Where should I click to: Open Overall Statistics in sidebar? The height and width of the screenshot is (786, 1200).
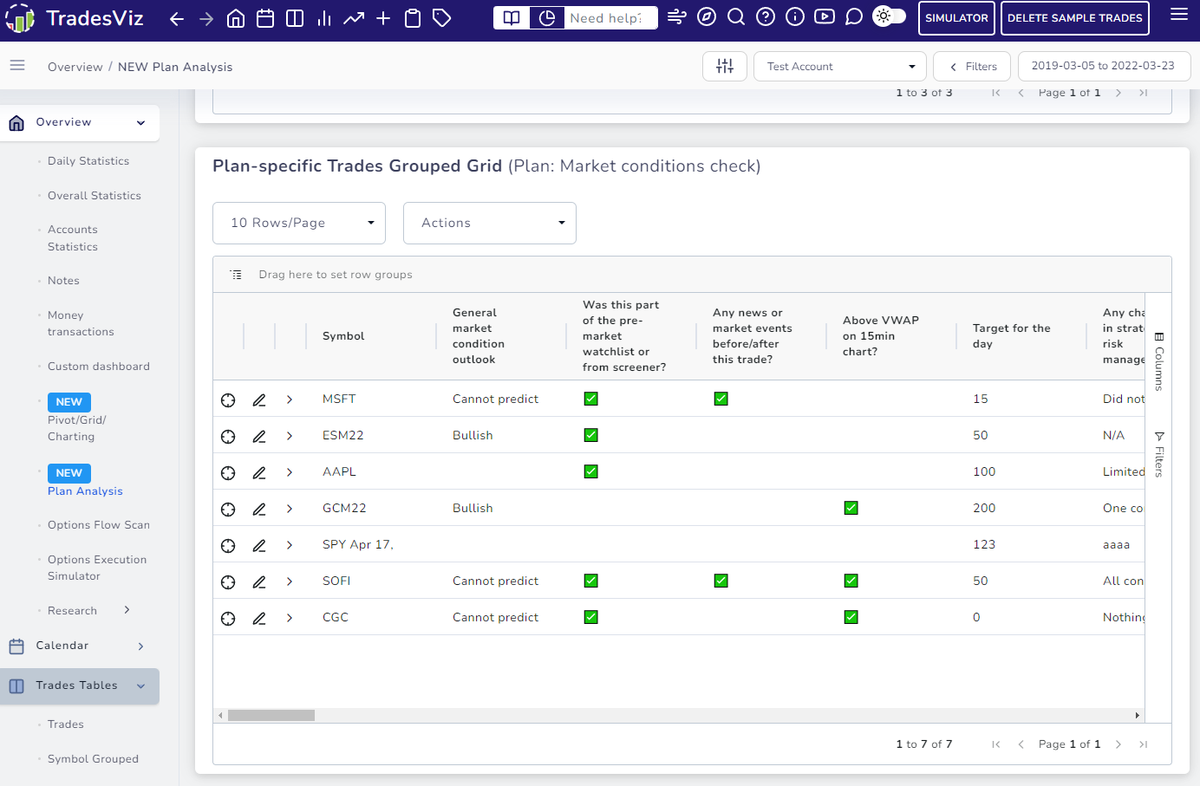(x=94, y=196)
